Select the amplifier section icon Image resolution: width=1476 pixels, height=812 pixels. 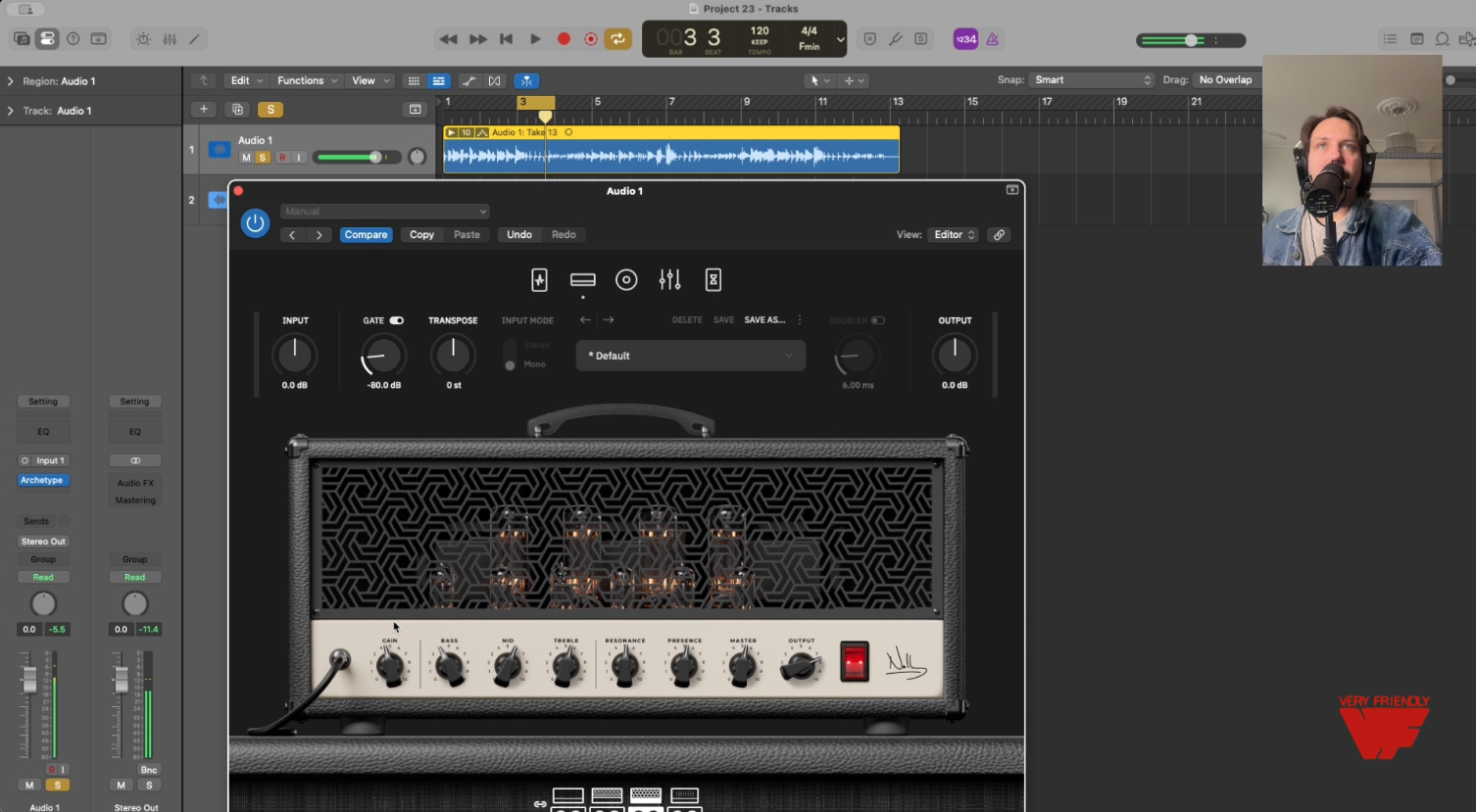[x=583, y=281]
